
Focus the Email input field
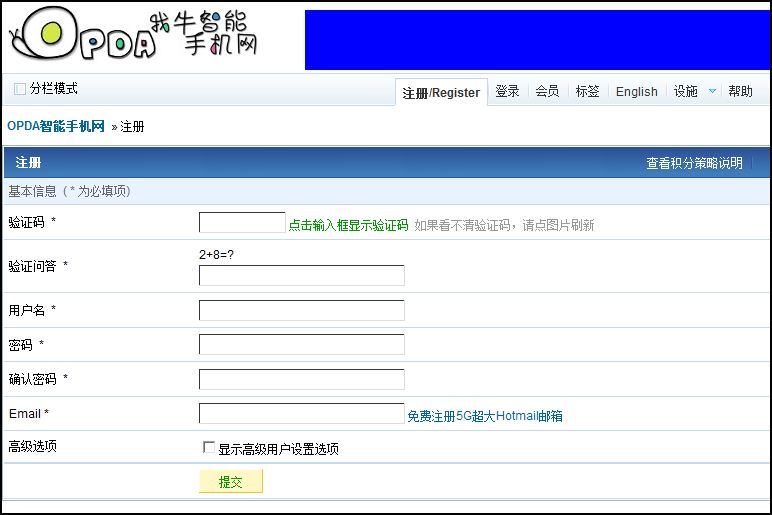click(x=302, y=414)
